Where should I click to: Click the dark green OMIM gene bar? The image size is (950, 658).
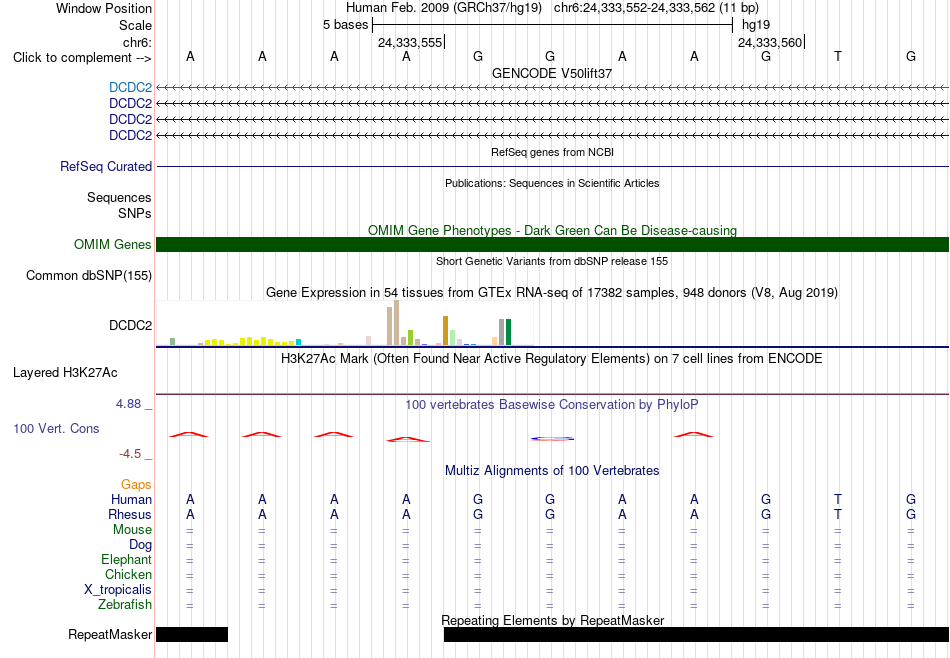click(x=552, y=244)
